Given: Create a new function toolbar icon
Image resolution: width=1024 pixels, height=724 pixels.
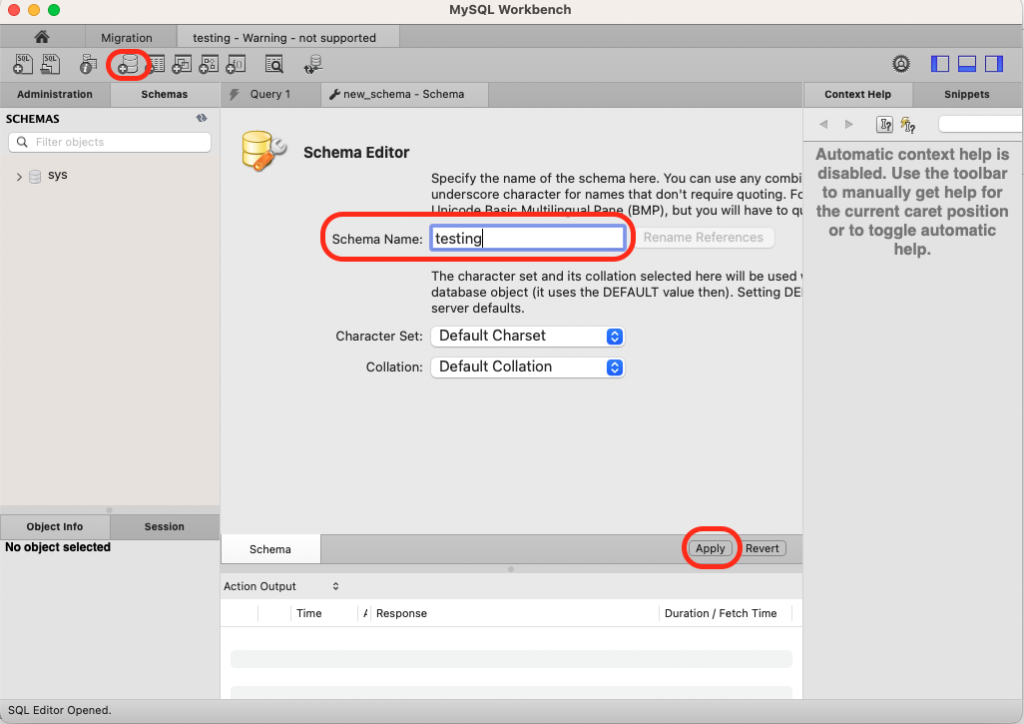Looking at the screenshot, I should click(236, 65).
